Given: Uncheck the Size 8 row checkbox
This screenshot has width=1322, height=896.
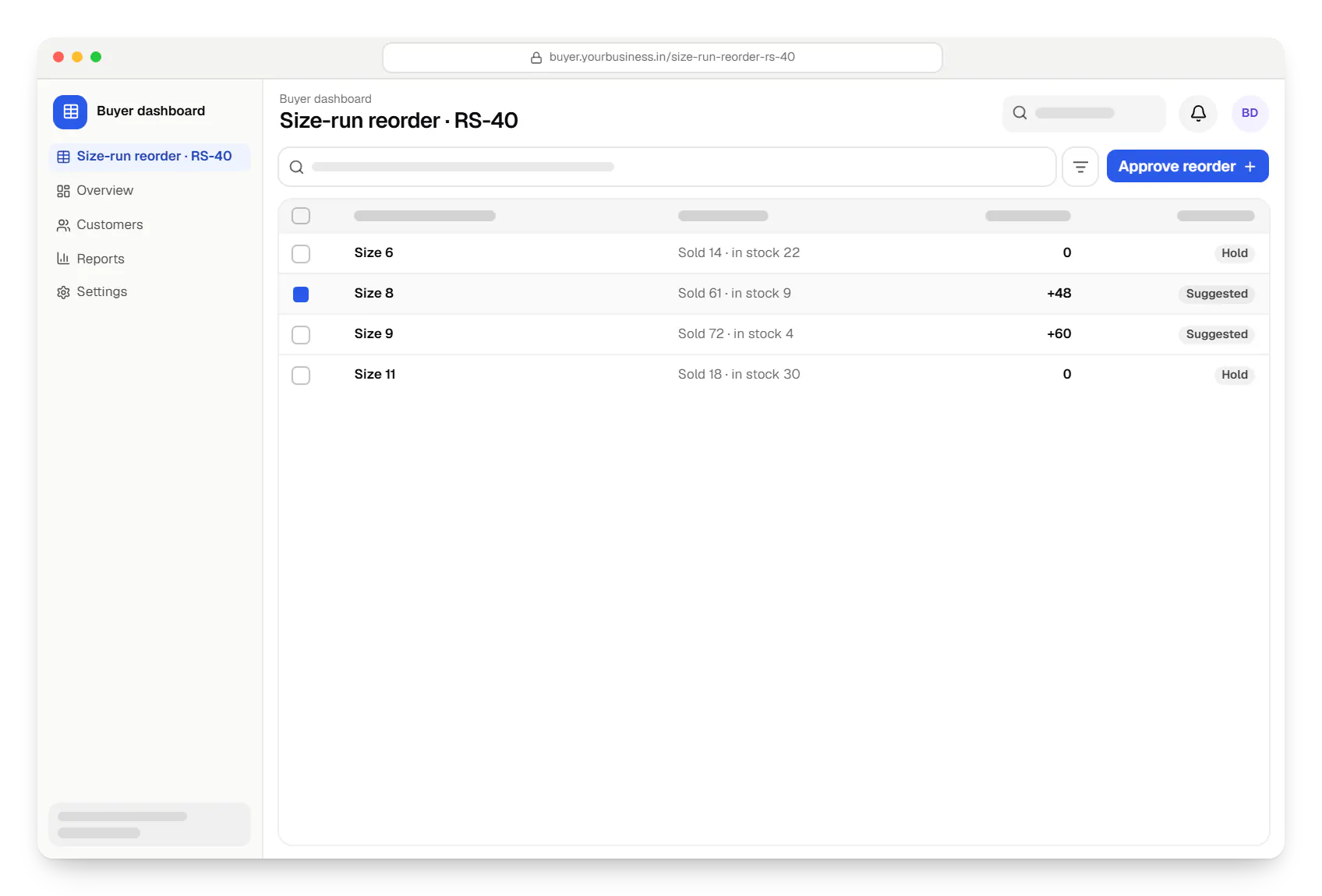Looking at the screenshot, I should coord(301,295).
